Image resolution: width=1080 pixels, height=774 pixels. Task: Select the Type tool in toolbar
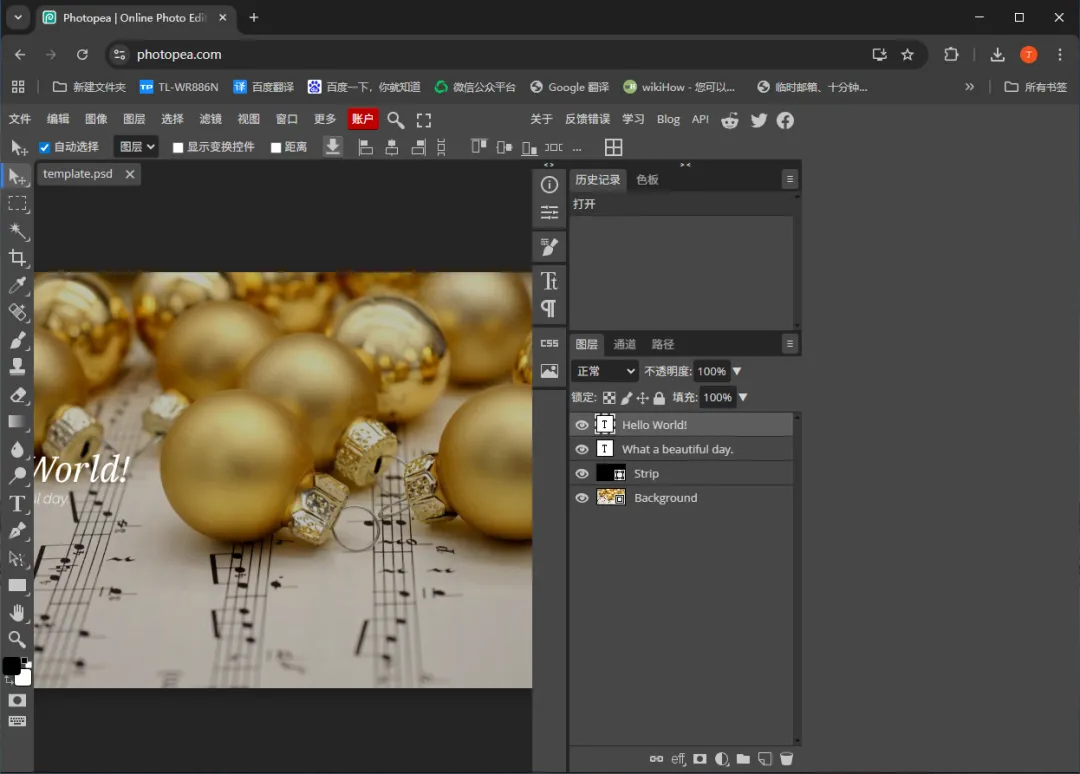[x=17, y=503]
